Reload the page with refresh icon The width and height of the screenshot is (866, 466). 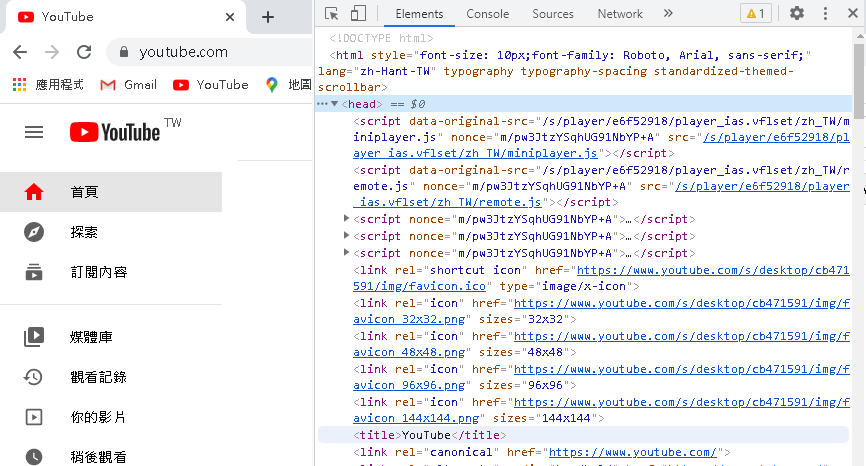[x=84, y=52]
